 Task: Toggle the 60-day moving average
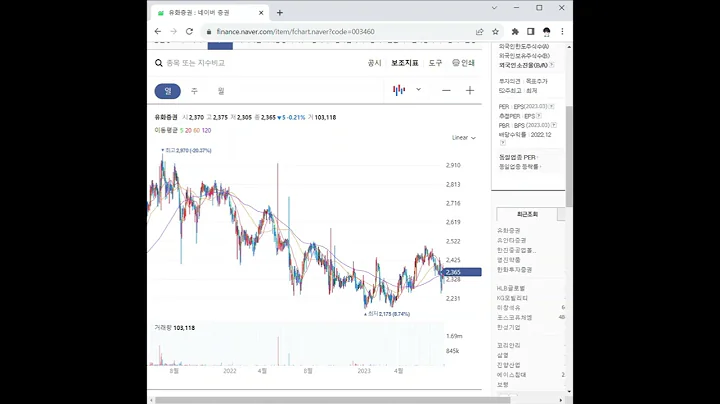[x=197, y=130]
